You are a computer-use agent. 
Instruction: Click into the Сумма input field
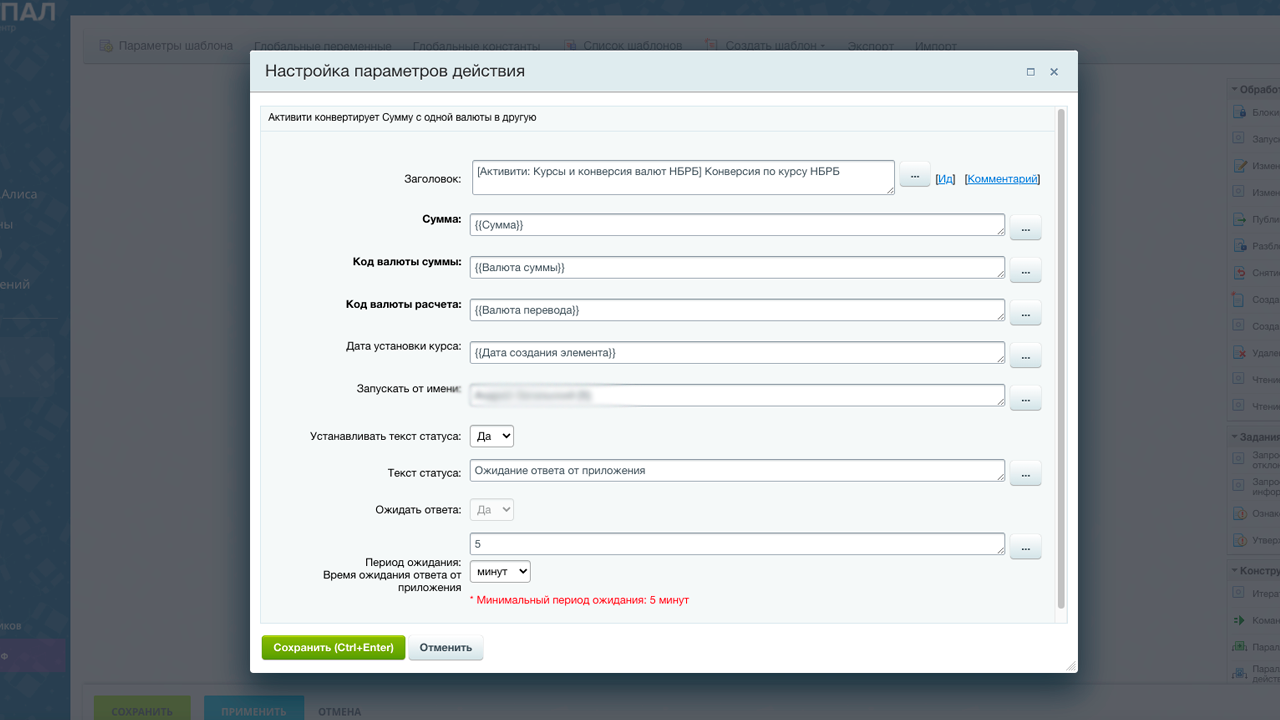click(x=736, y=225)
